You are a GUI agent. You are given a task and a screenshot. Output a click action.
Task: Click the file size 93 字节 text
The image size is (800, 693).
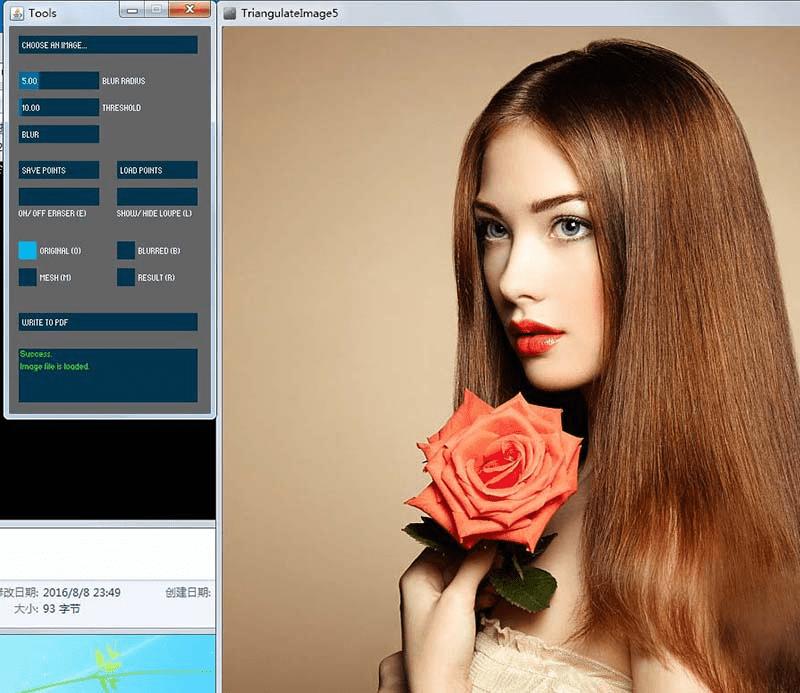(x=62, y=609)
